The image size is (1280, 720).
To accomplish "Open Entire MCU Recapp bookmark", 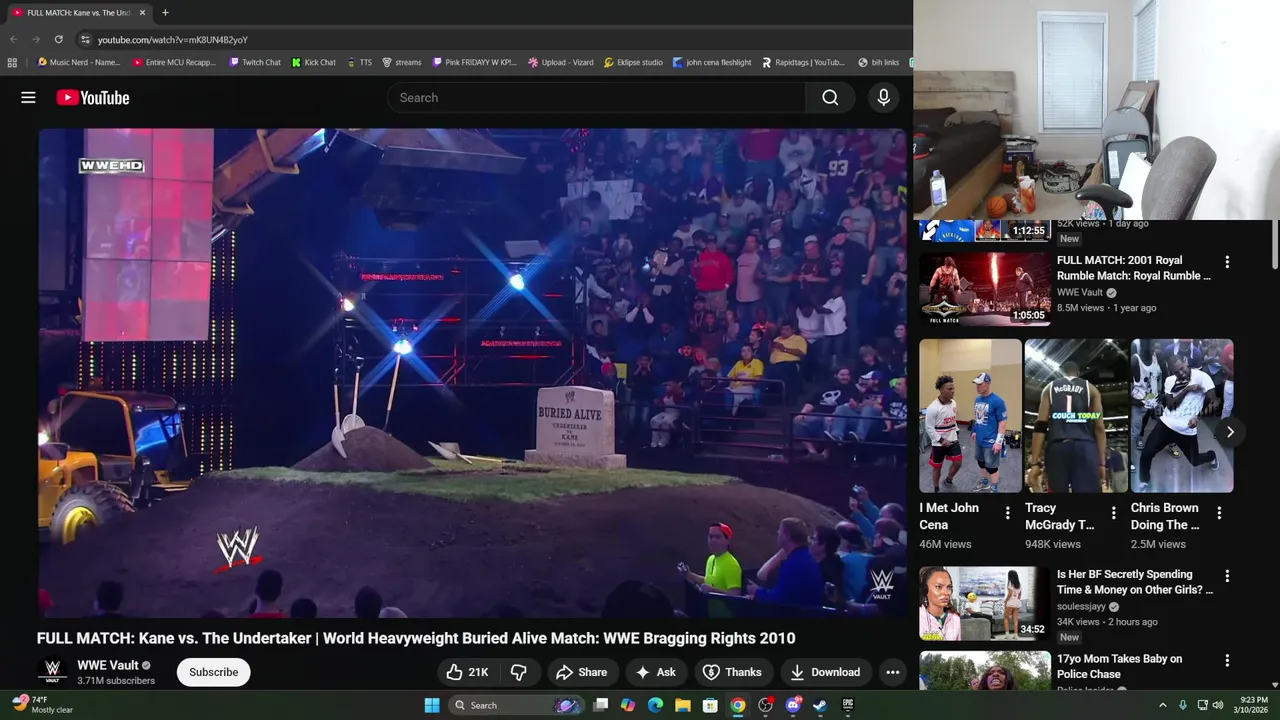I will click(x=174, y=62).
